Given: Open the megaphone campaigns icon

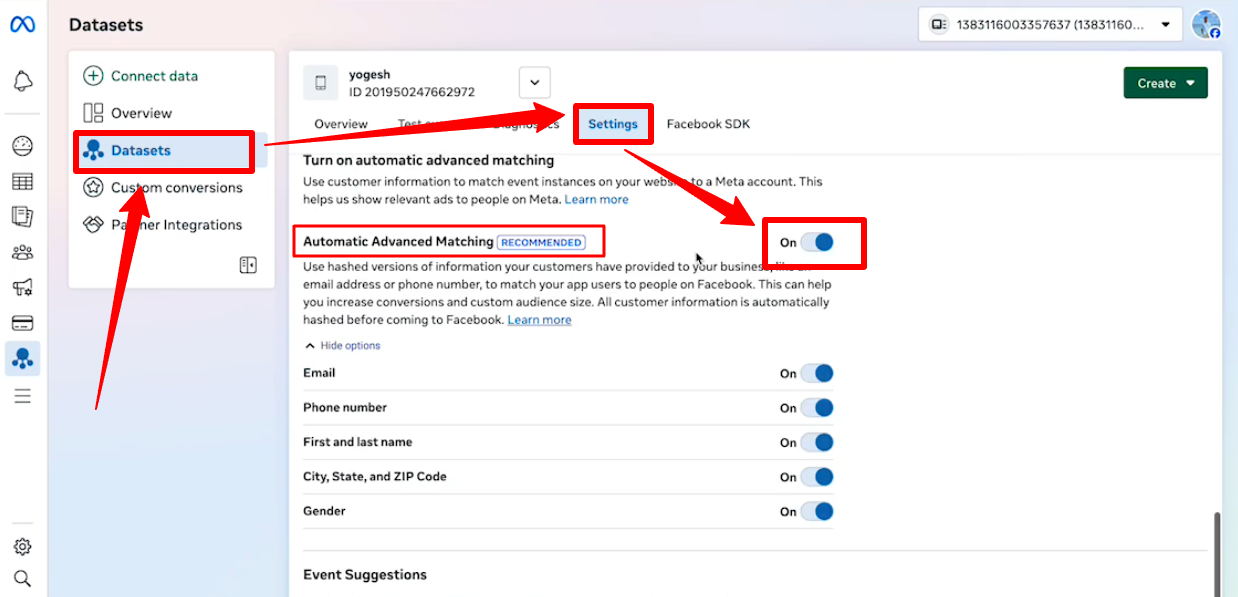Looking at the screenshot, I should tap(22, 287).
